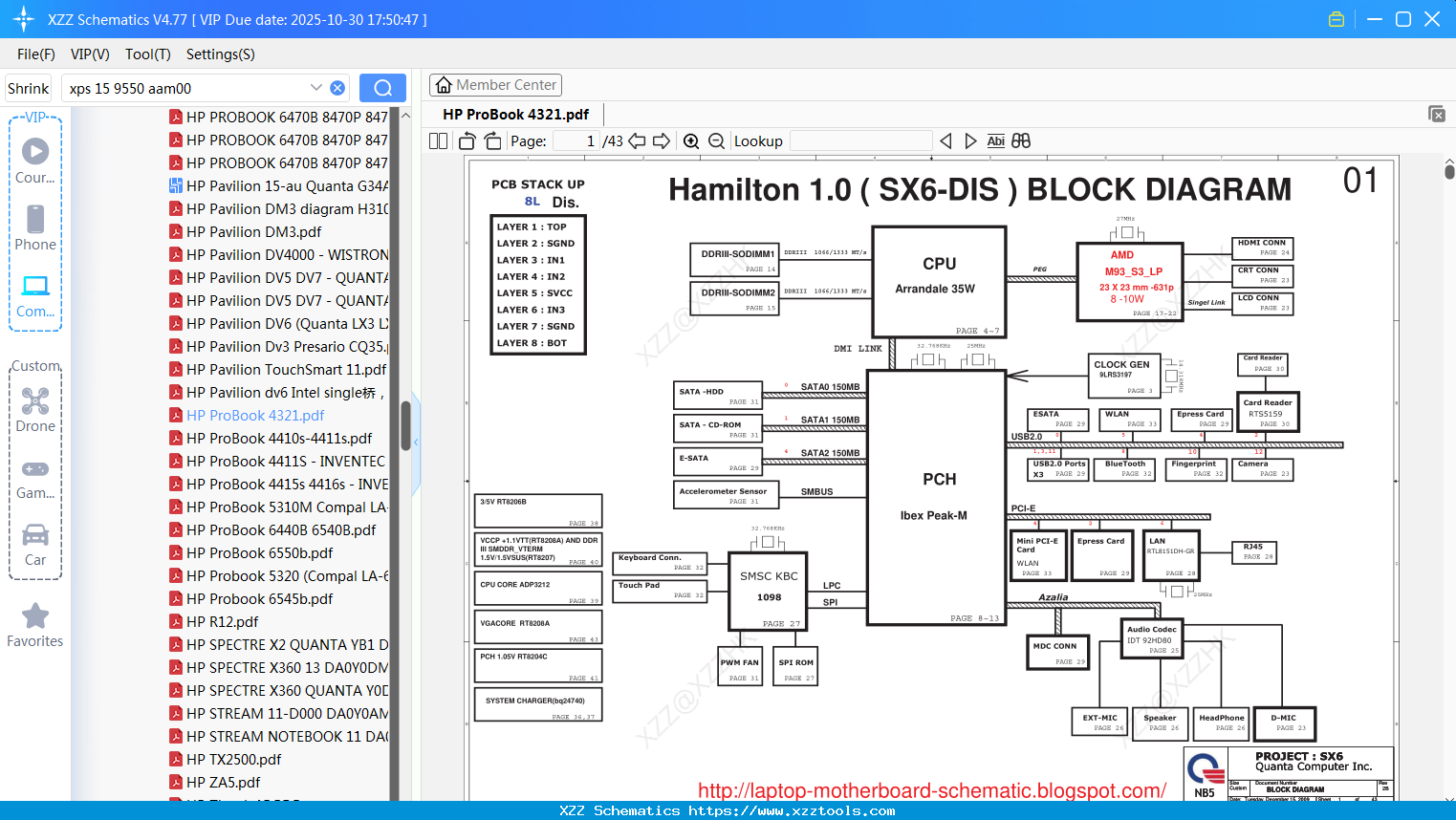This screenshot has height=820, width=1456.
Task: Click the XZZ app logo icon
Action: click(x=24, y=19)
